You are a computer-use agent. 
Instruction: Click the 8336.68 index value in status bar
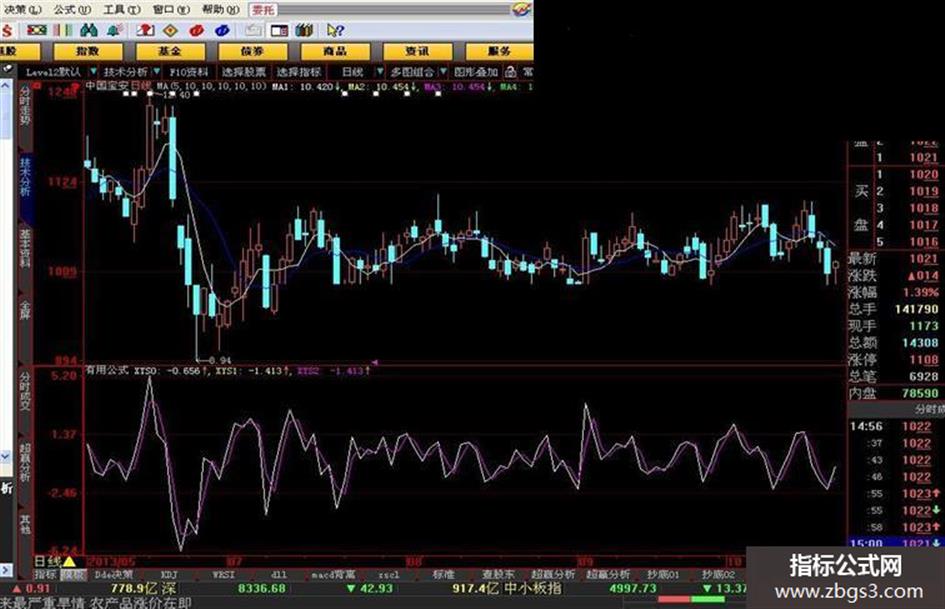pyautogui.click(x=262, y=588)
